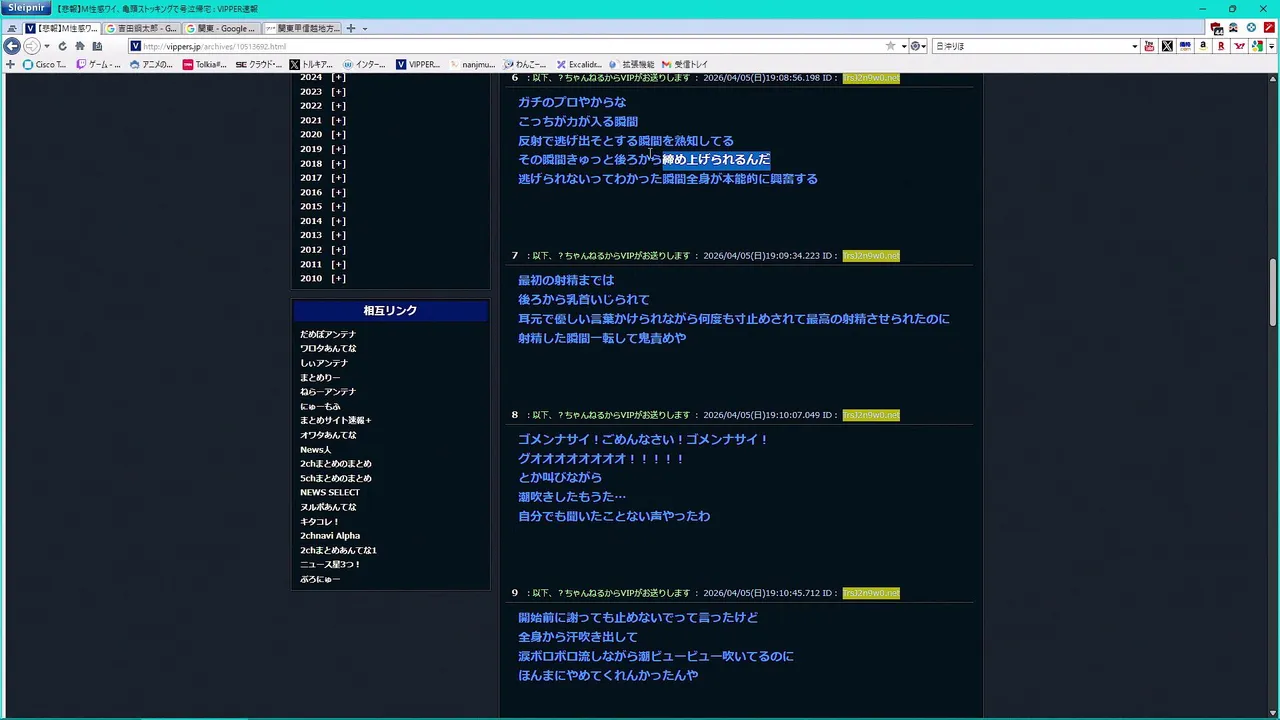Screen dimensions: 1280x720
Task: Expand the 2021 archive year
Action: [338, 120]
